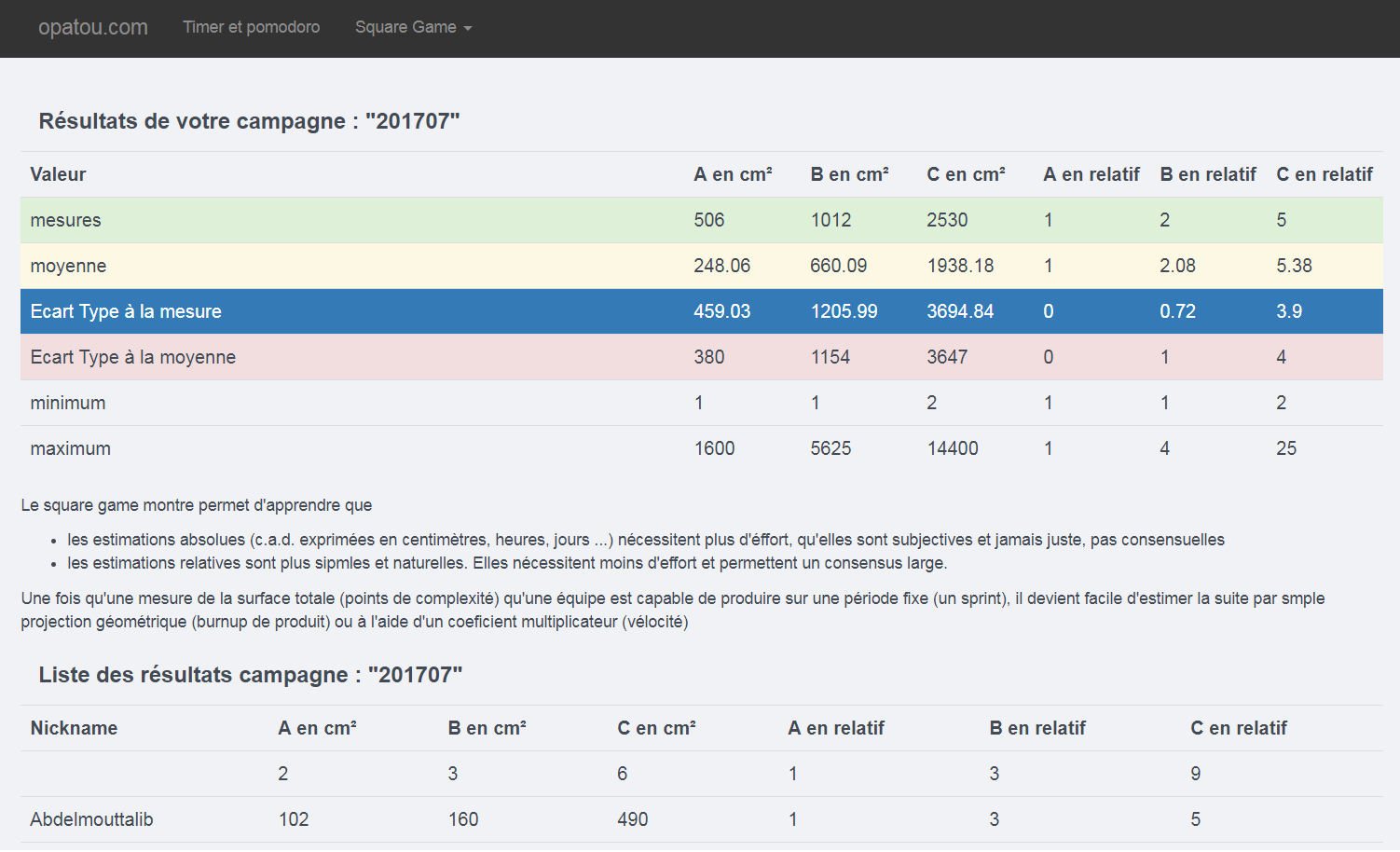Screen dimensions: 1400x852
Task: Click the 'Liste des résultats campagne' heading
Action: 250,675
